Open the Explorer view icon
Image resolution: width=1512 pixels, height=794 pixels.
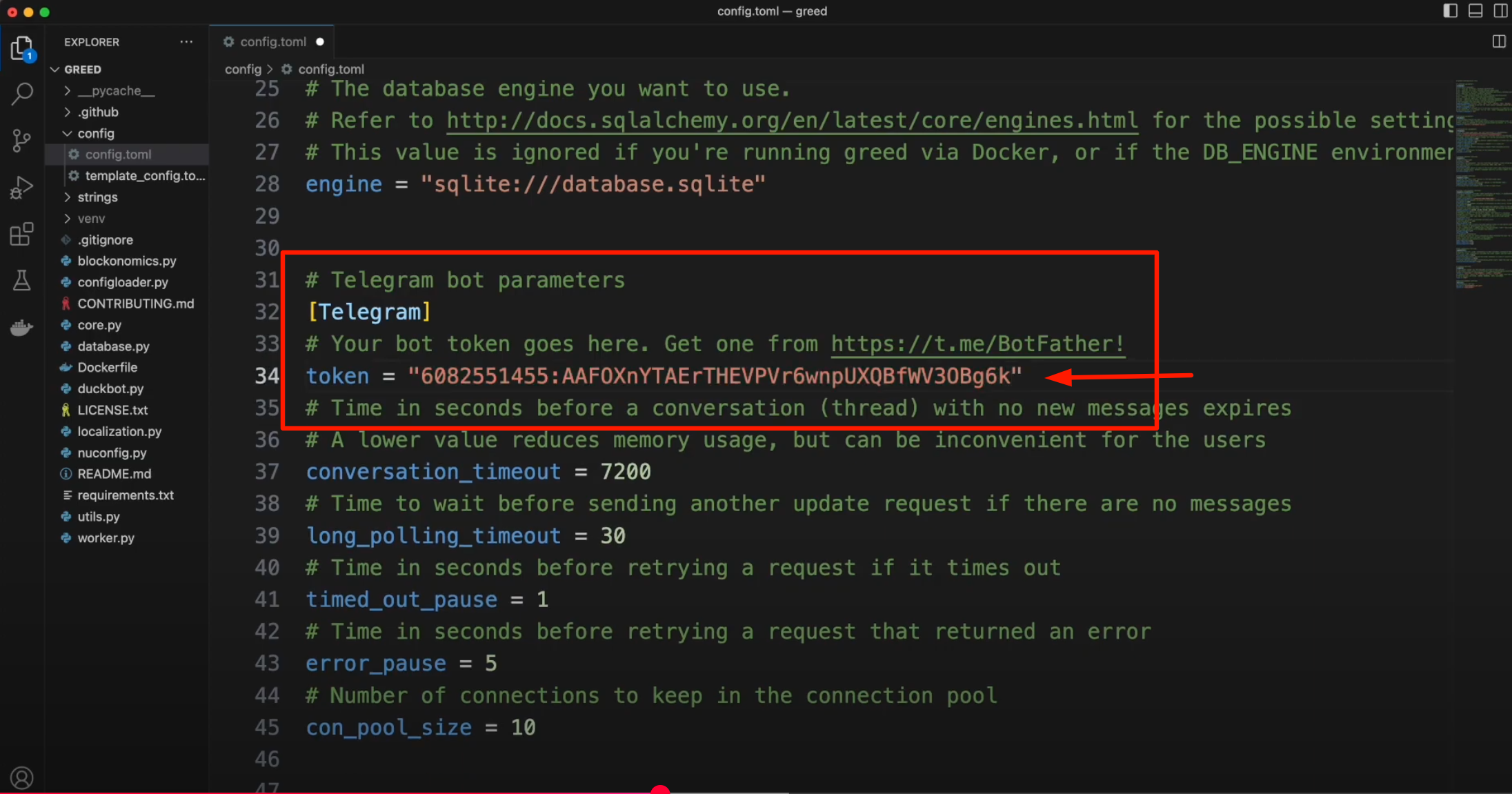click(21, 48)
